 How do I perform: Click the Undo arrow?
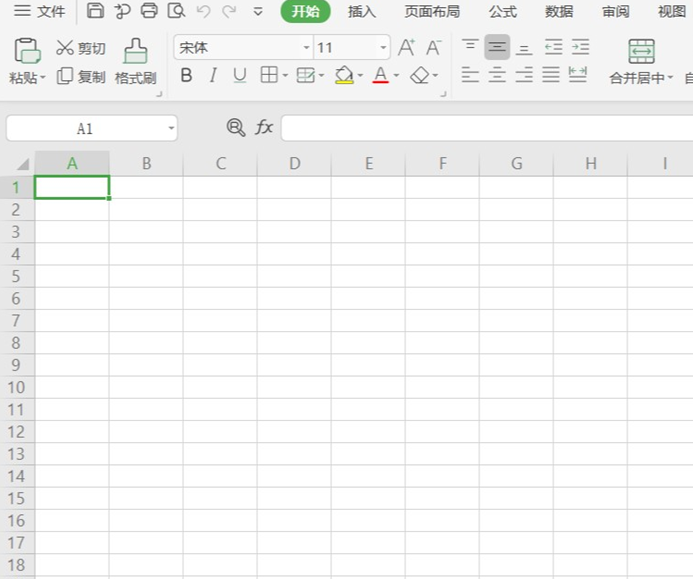203,11
